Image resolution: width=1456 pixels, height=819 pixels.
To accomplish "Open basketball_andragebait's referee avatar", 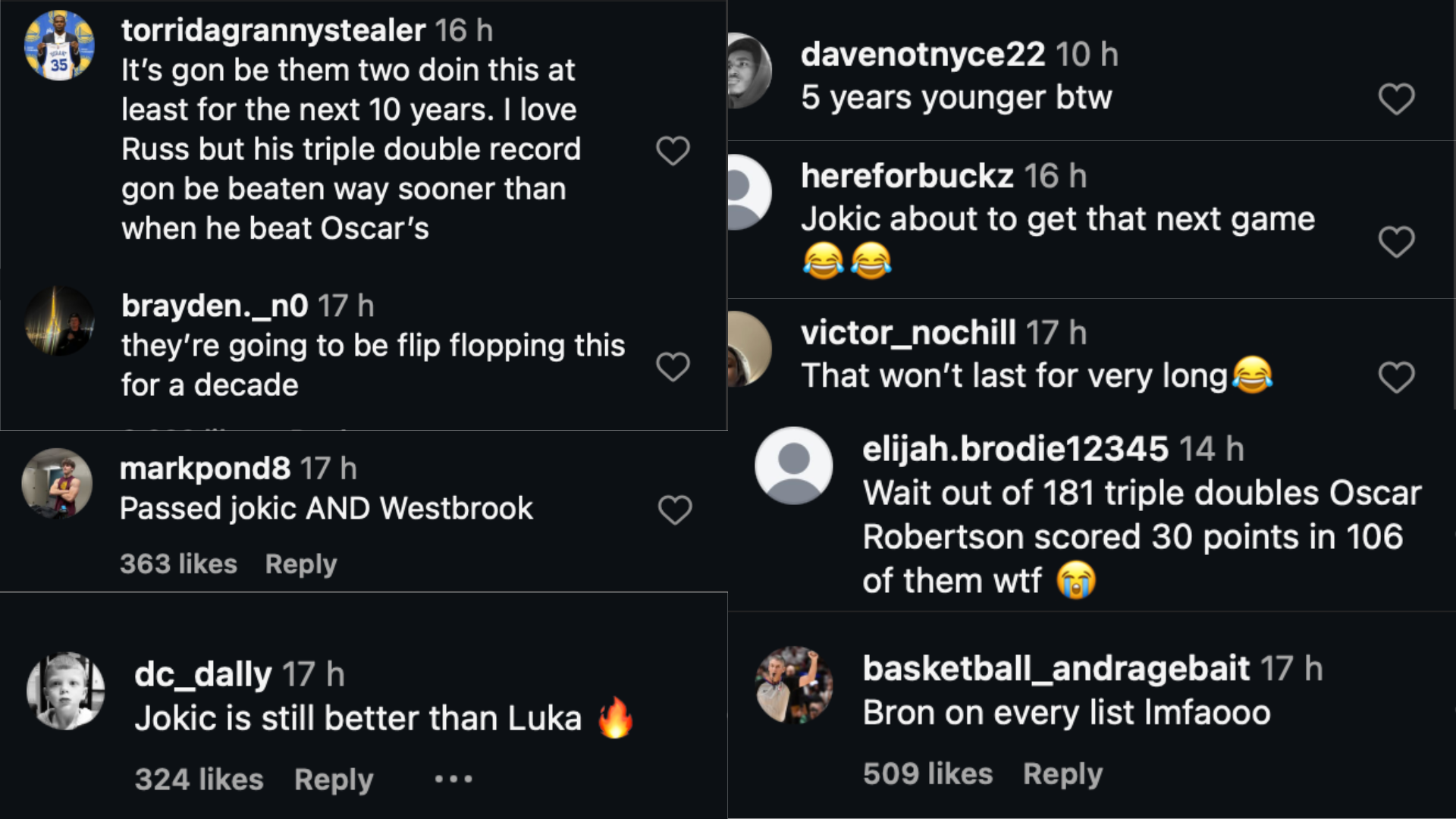I will (x=794, y=685).
